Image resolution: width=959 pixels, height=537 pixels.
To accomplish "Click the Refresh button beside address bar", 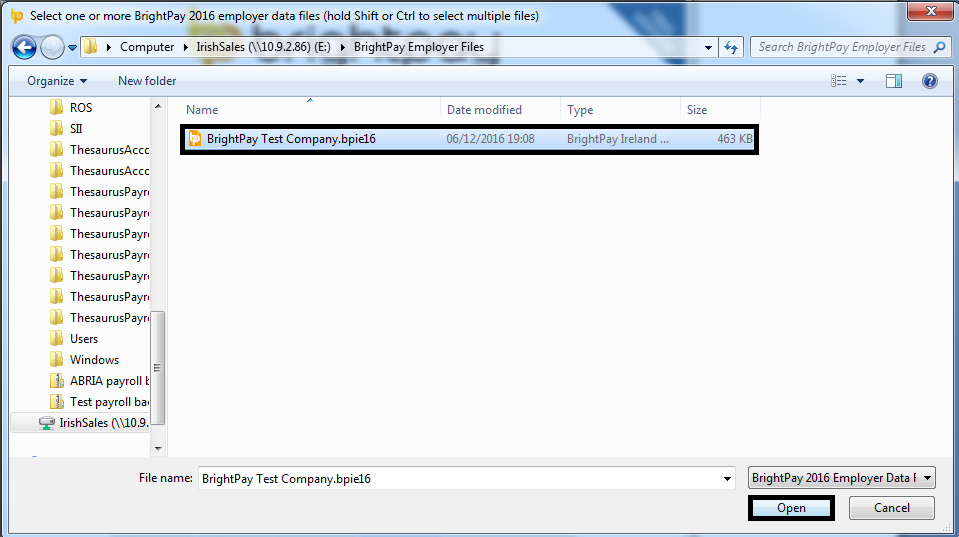I will (731, 47).
